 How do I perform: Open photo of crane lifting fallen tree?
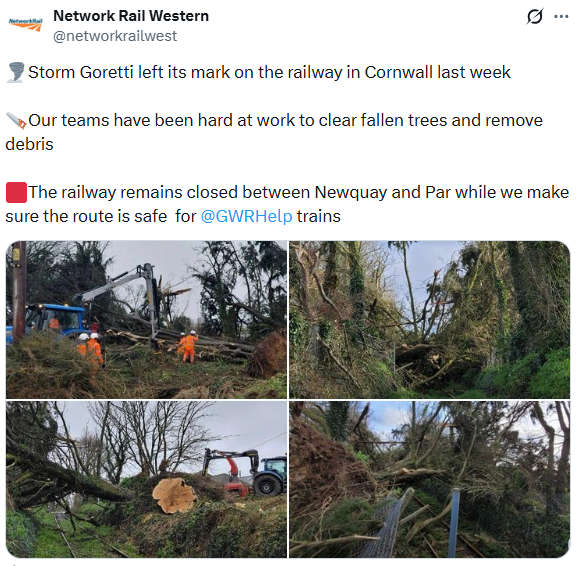(146, 319)
